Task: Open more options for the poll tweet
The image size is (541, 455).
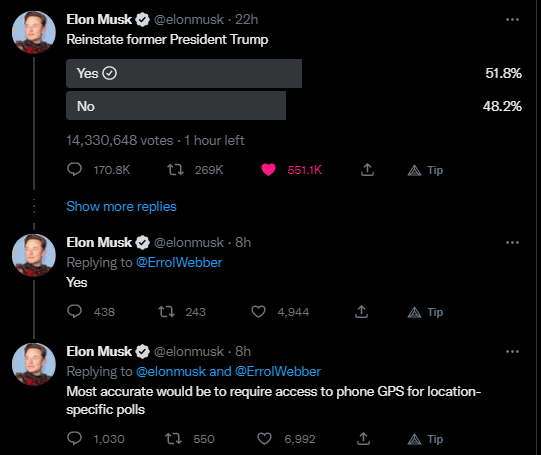Action: click(x=512, y=20)
